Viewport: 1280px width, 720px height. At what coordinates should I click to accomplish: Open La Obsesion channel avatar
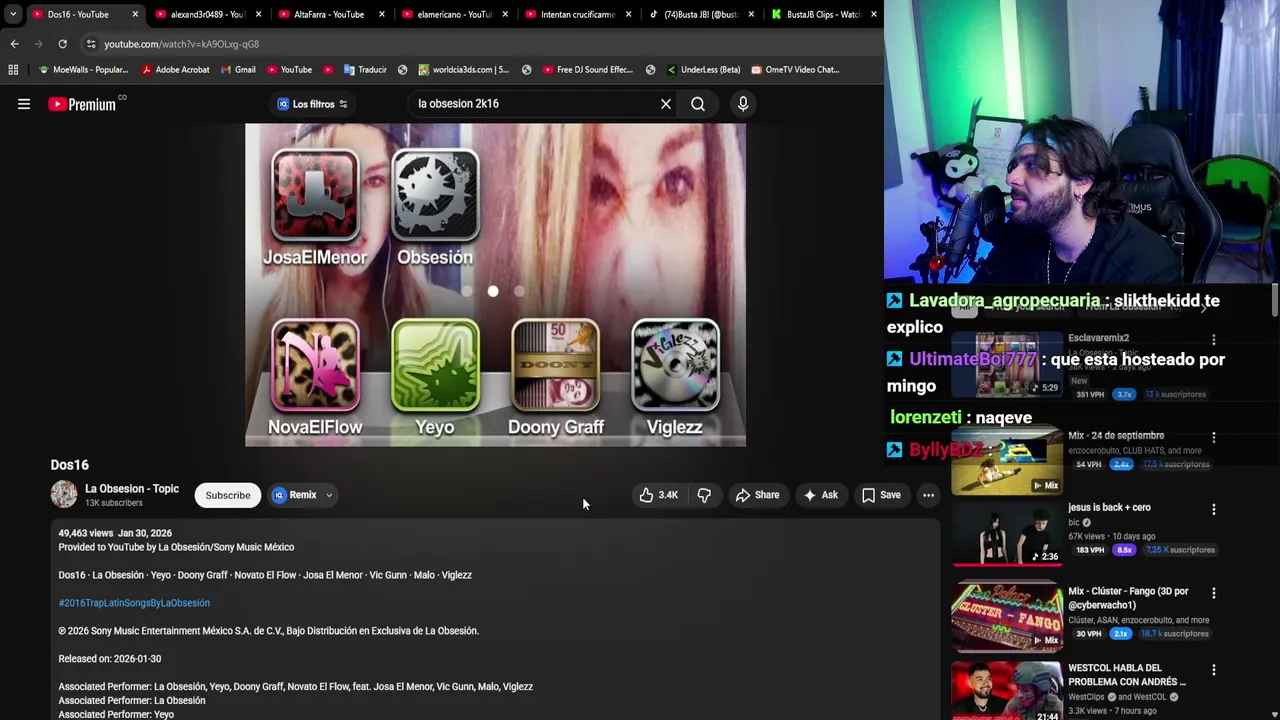[x=64, y=494]
